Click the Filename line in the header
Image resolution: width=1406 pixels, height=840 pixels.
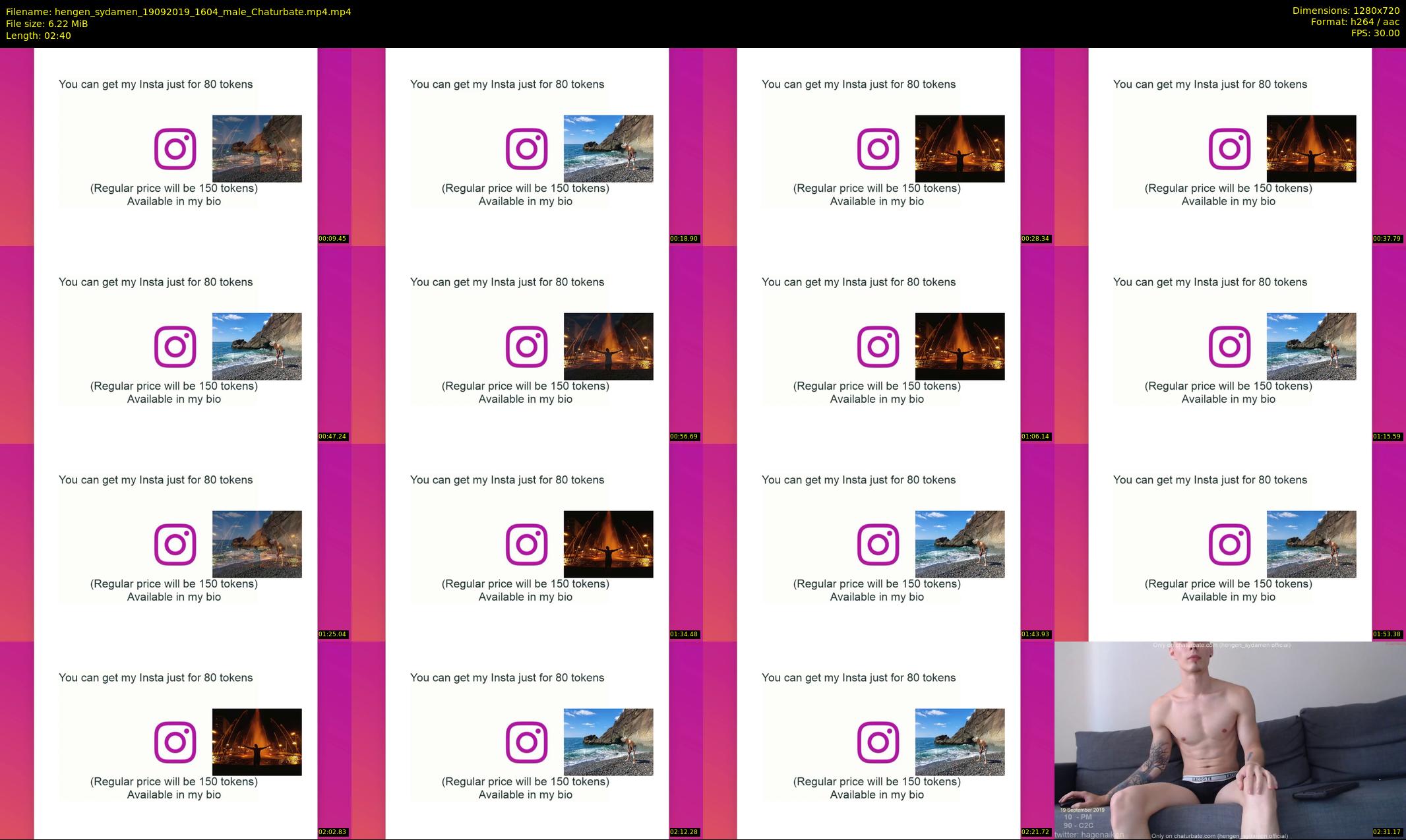(x=179, y=12)
